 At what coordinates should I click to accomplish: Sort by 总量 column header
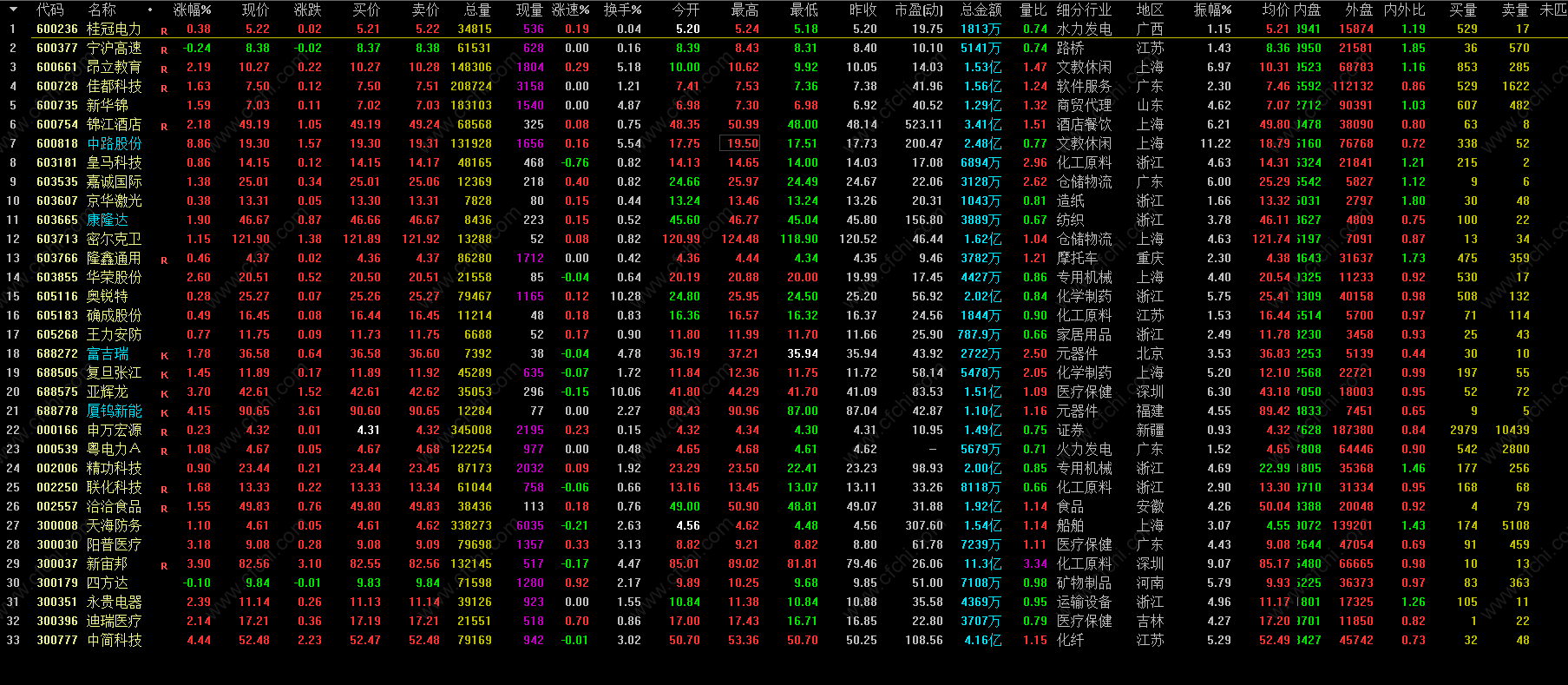click(x=477, y=10)
